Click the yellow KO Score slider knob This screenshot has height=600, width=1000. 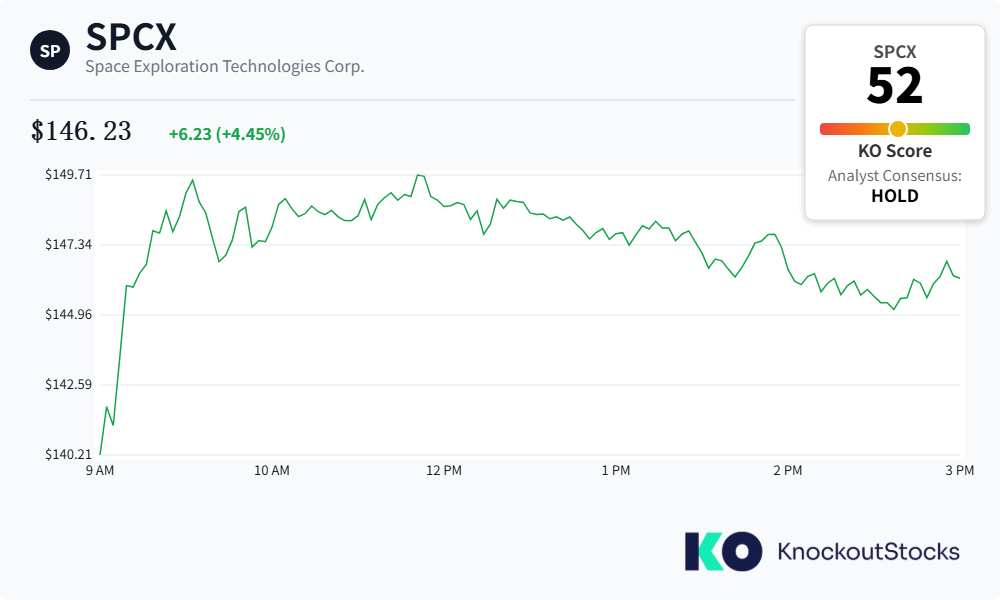pos(897,129)
